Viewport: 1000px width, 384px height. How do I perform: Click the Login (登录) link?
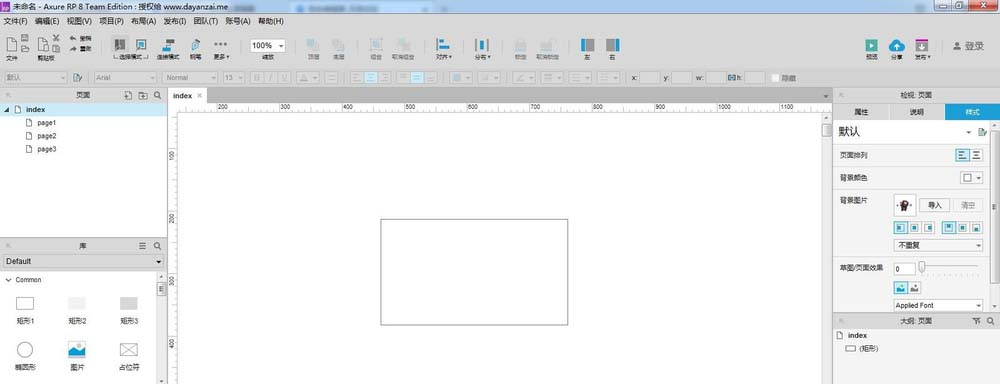(968, 46)
